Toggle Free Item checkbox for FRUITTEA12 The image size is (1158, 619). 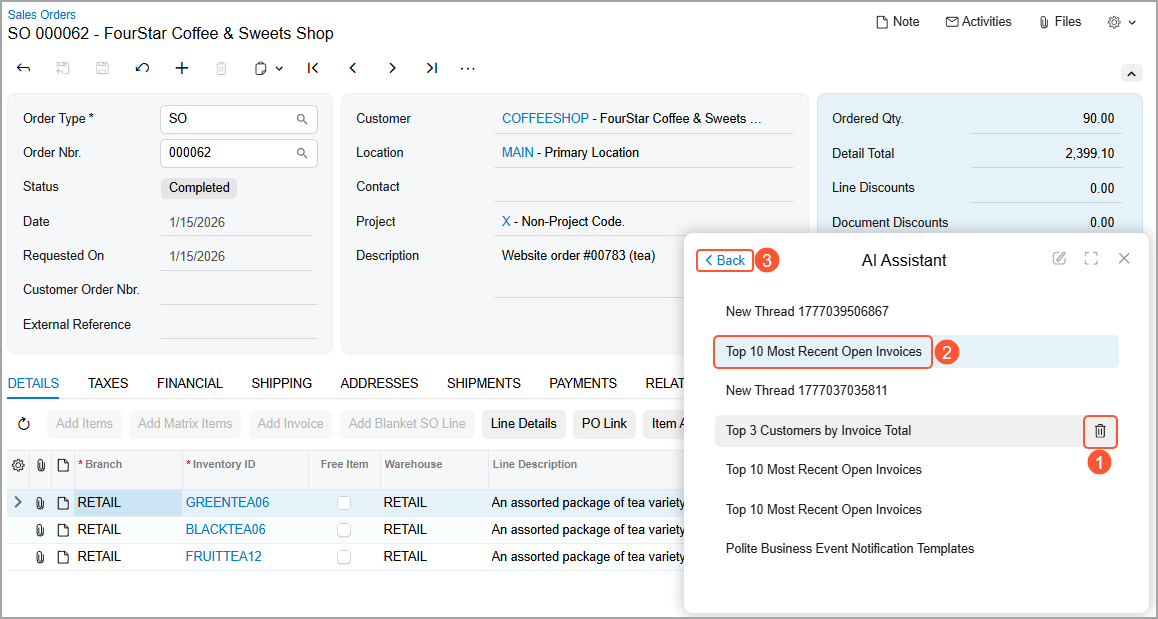pyautogui.click(x=344, y=557)
